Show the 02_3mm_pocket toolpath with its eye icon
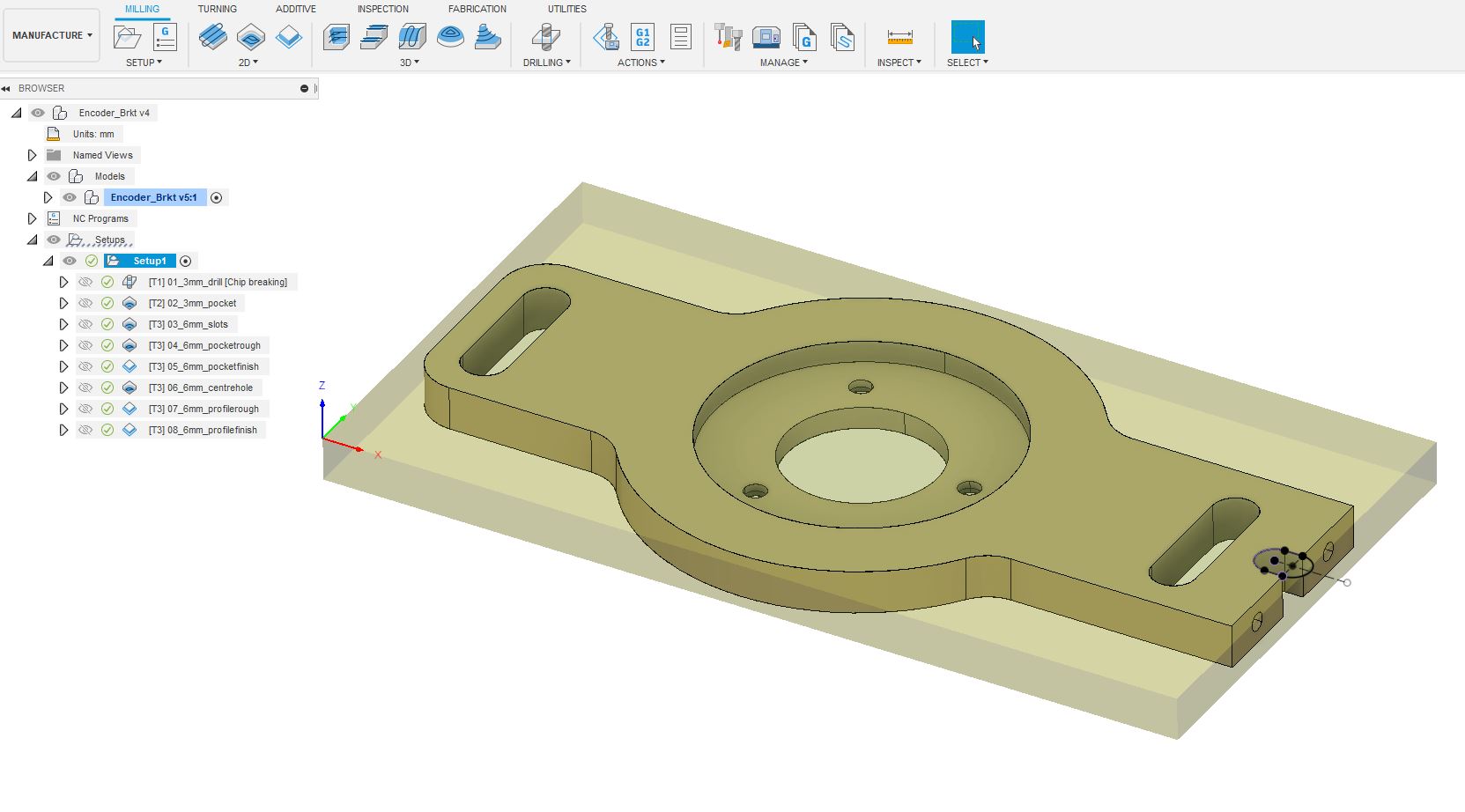 tap(85, 303)
